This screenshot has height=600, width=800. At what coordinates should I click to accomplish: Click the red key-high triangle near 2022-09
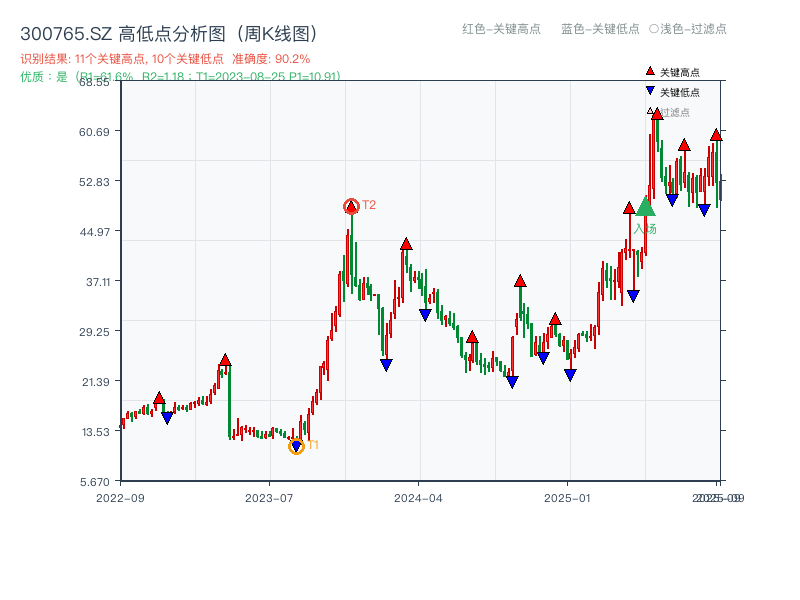click(x=157, y=397)
